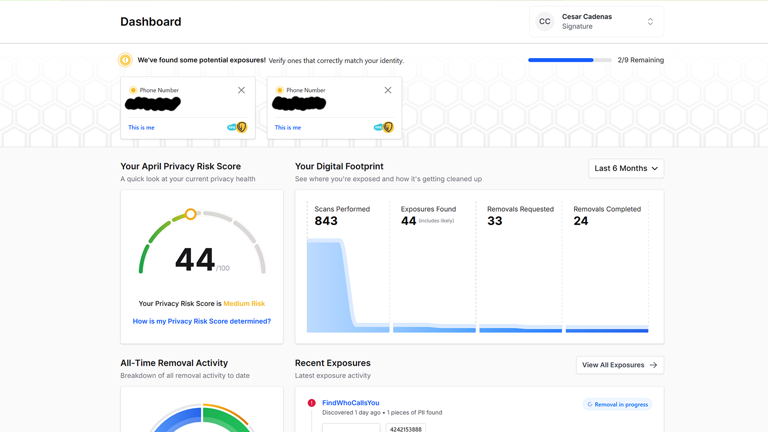Click the shield badge on first phone card

coord(240,127)
